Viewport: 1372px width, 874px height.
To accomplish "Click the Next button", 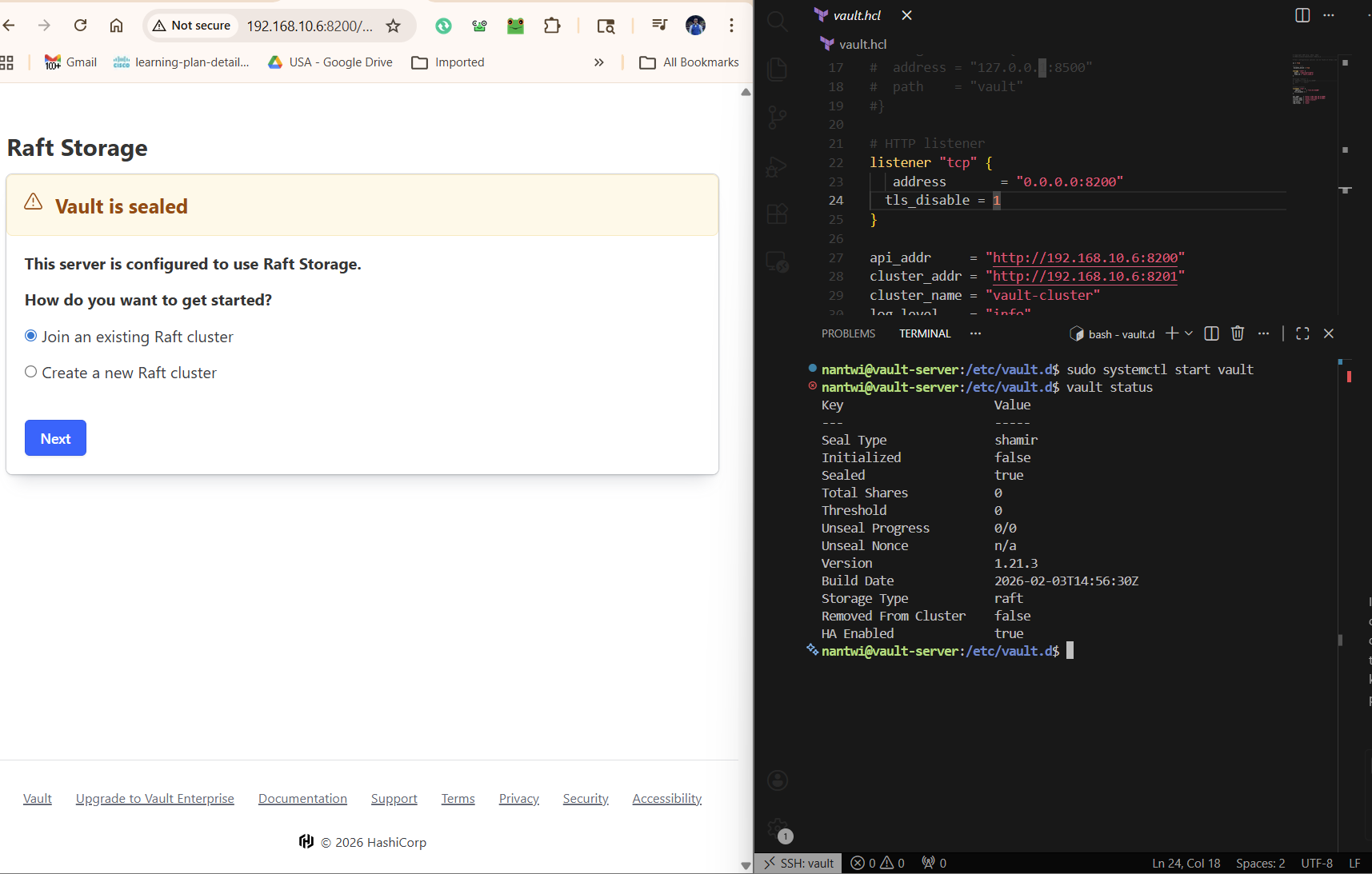I will click(55, 438).
